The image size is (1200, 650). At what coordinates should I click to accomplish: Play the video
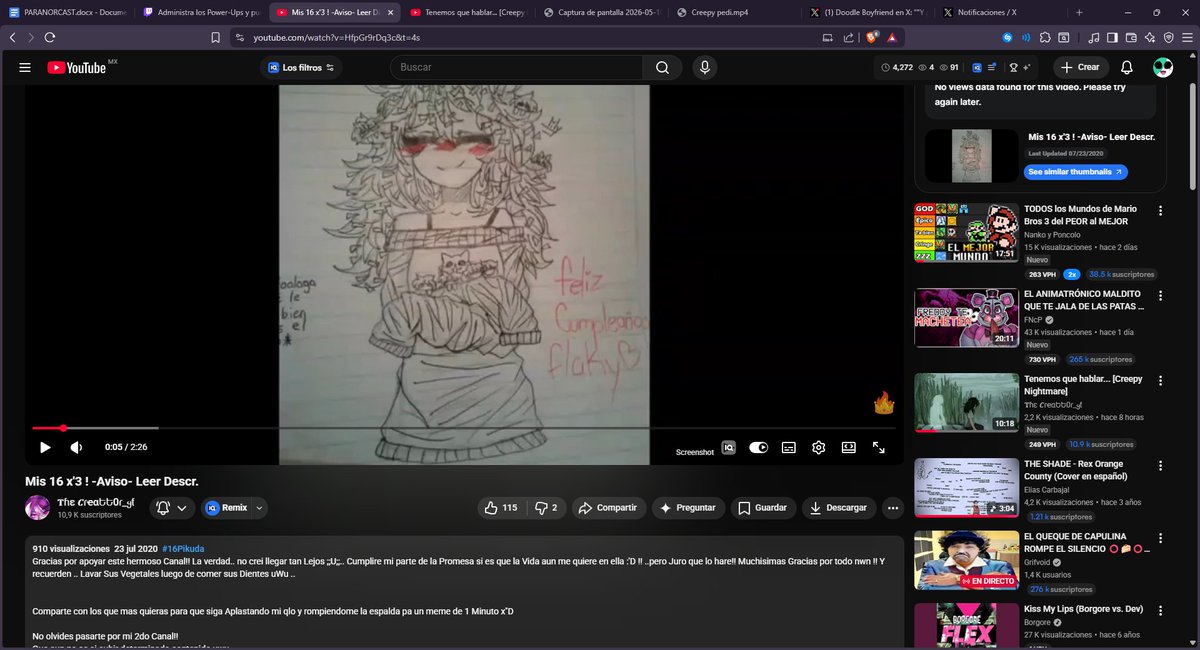(45, 447)
